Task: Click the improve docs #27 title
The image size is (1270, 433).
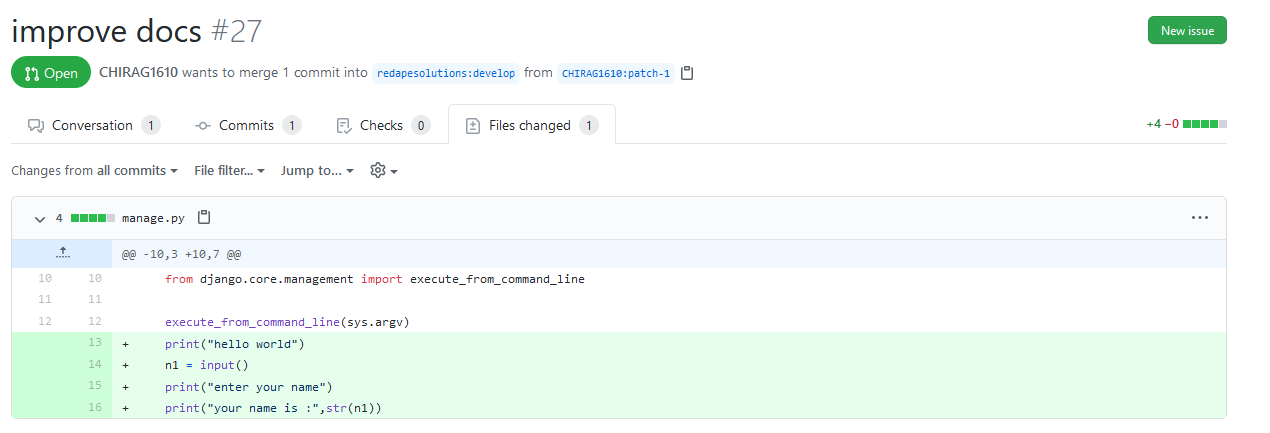Action: (x=137, y=31)
